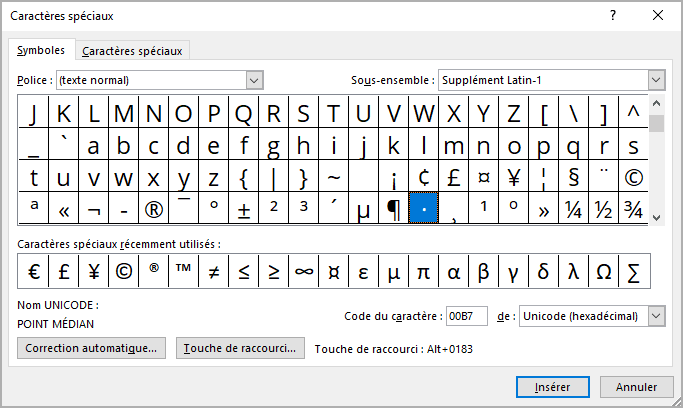683x408 pixels.
Task: Pick the euro € recent symbol
Action: [x=34, y=271]
